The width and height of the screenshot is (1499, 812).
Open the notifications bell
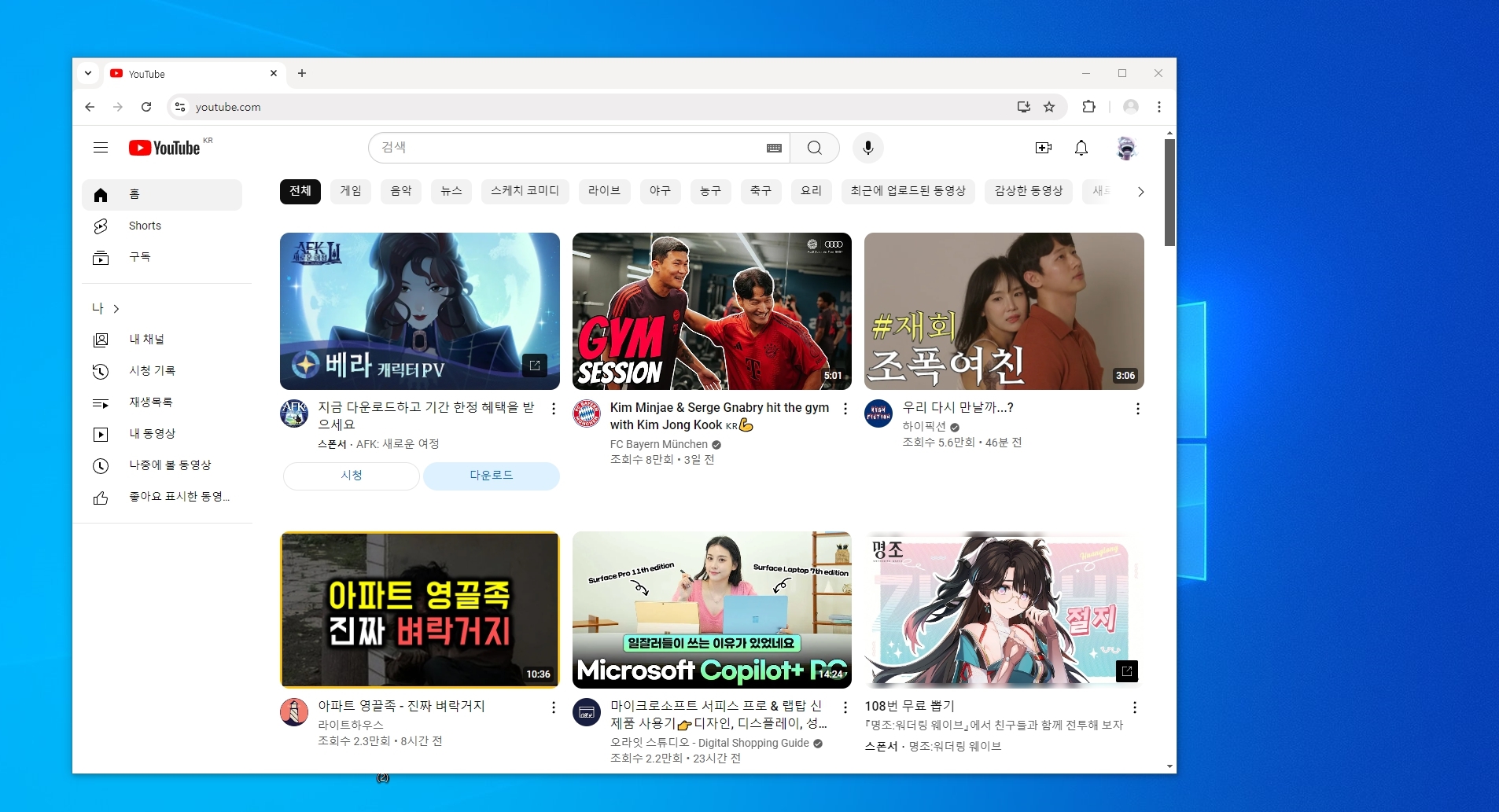click(x=1081, y=148)
